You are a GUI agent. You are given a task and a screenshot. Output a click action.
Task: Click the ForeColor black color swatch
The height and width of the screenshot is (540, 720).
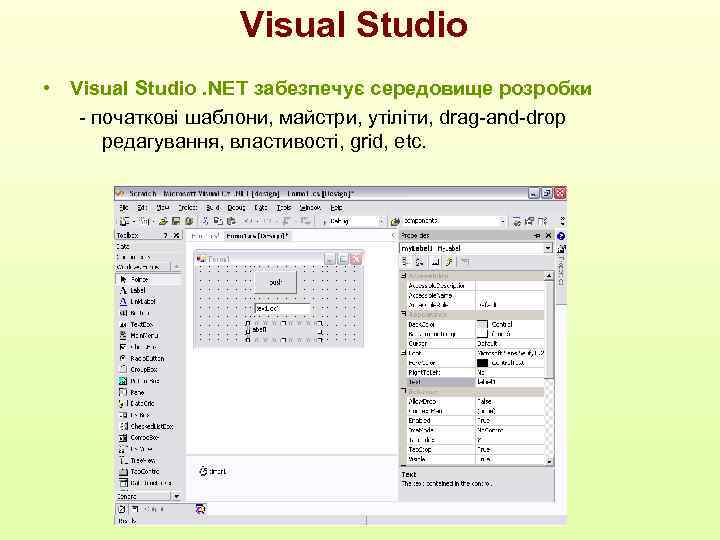click(482, 363)
